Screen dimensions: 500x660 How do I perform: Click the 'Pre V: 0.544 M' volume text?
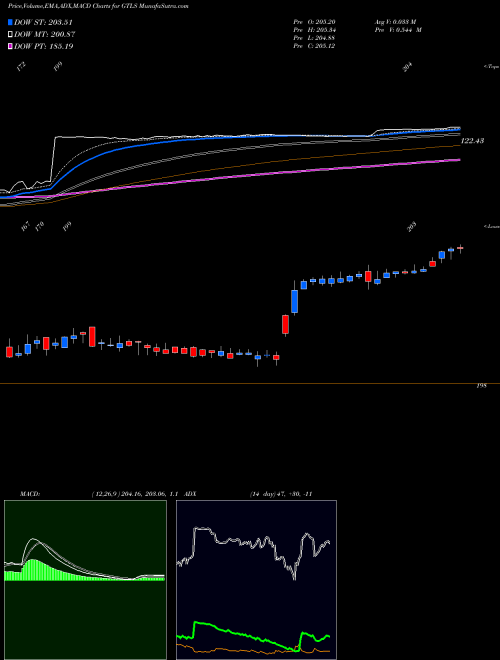[x=398, y=30]
